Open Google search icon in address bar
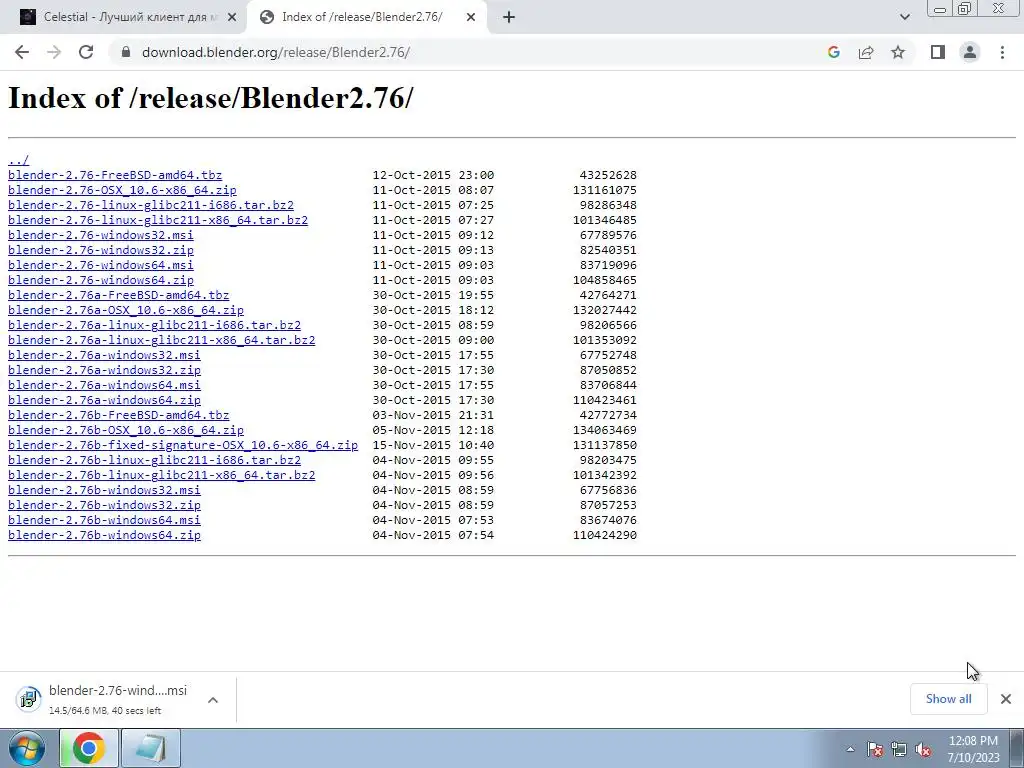 (x=833, y=52)
